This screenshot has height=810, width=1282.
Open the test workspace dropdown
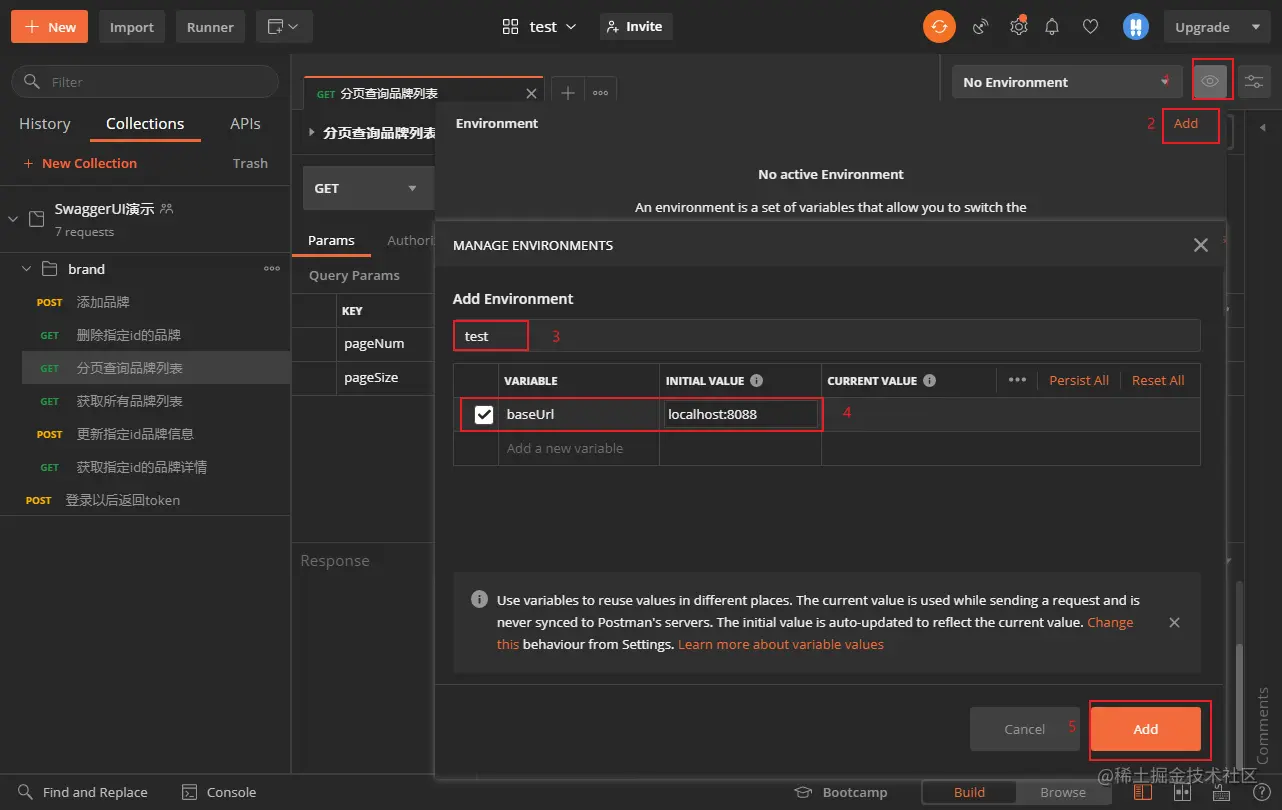click(540, 27)
